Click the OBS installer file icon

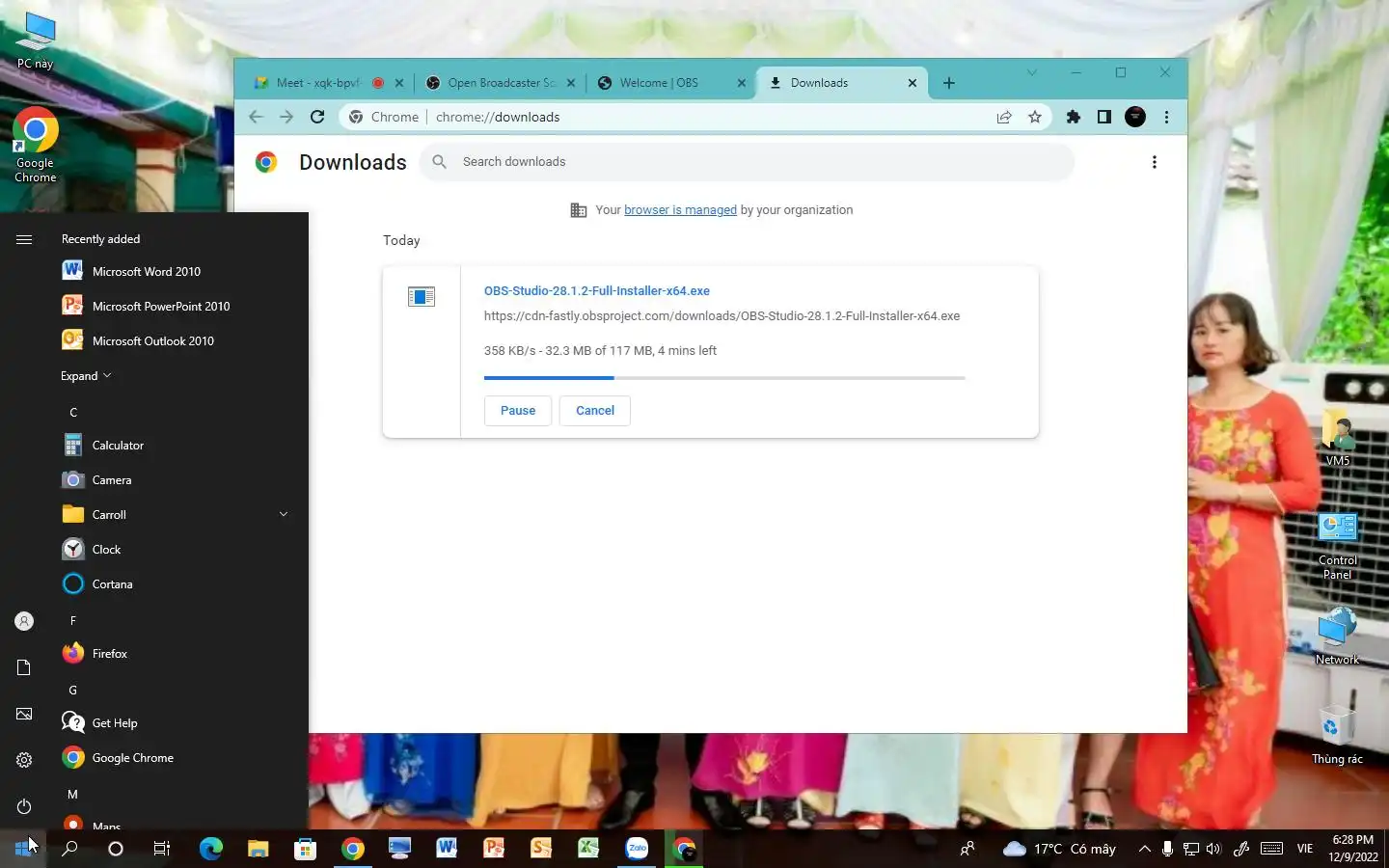[x=422, y=297]
